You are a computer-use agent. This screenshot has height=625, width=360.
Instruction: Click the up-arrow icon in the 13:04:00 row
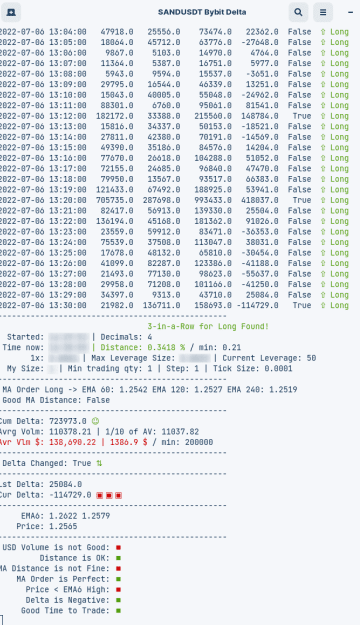pos(323,32)
